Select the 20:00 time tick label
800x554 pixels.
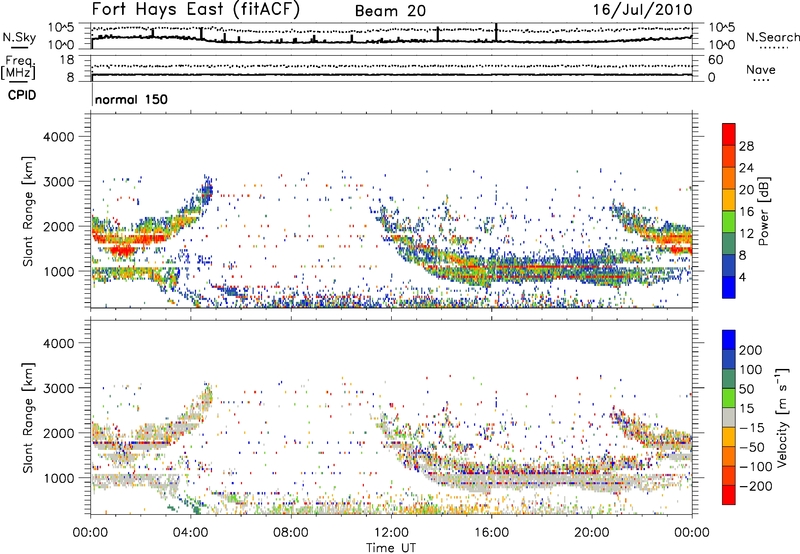(x=591, y=533)
